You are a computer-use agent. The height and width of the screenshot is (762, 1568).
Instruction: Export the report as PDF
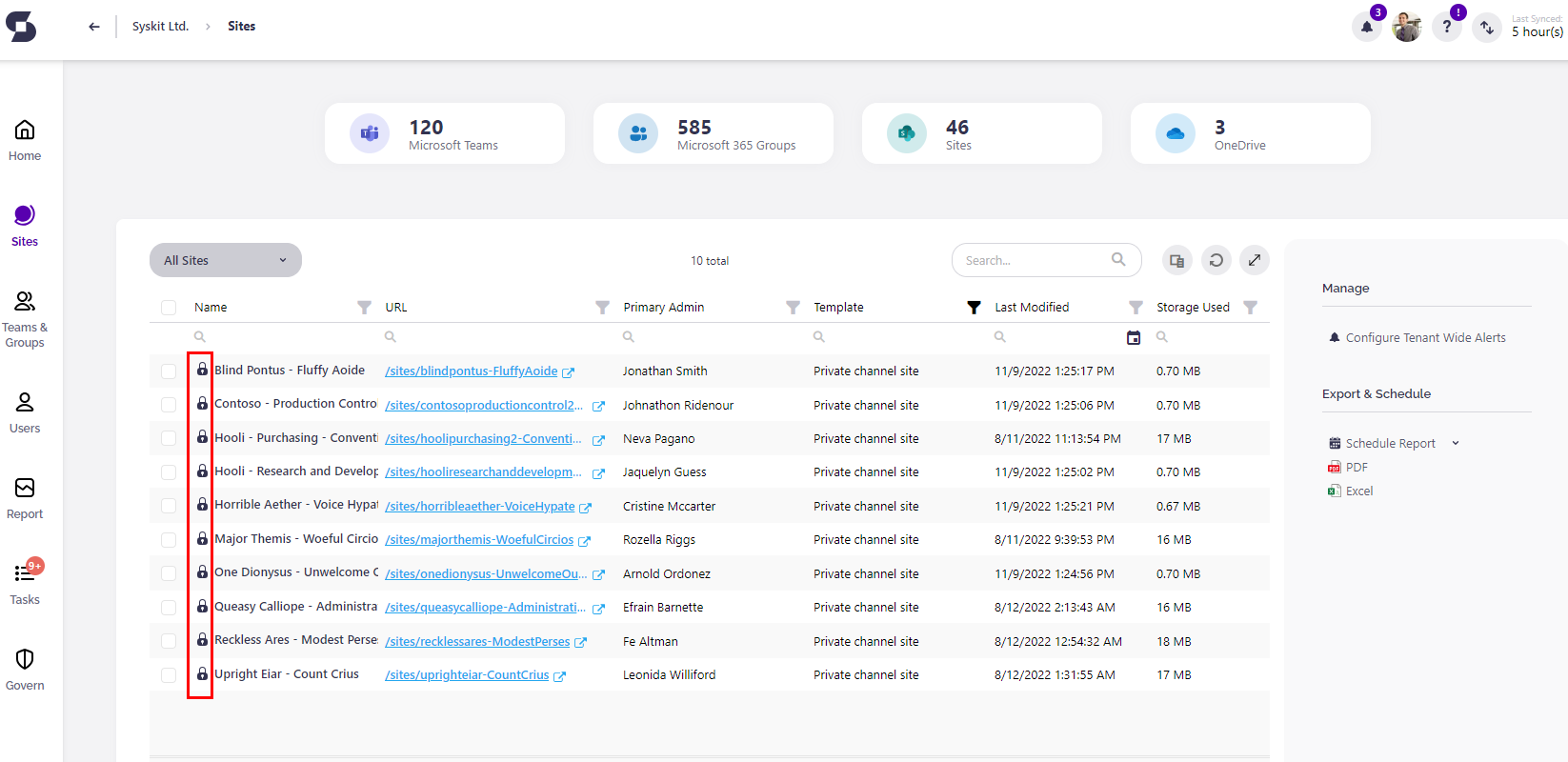1348,468
